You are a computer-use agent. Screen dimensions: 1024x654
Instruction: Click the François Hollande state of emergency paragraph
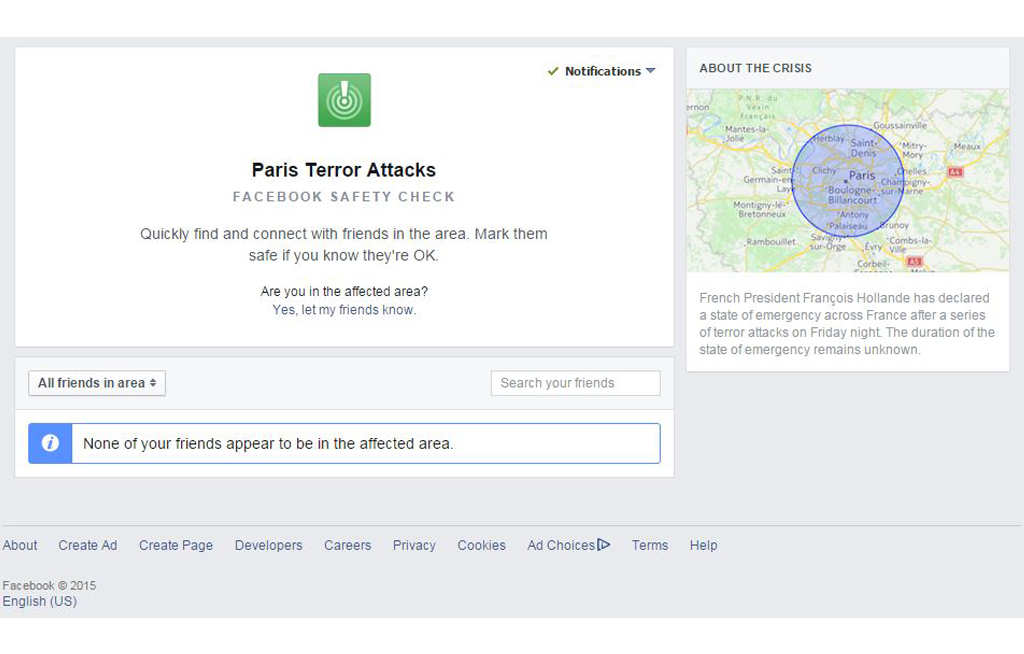[x=847, y=323]
